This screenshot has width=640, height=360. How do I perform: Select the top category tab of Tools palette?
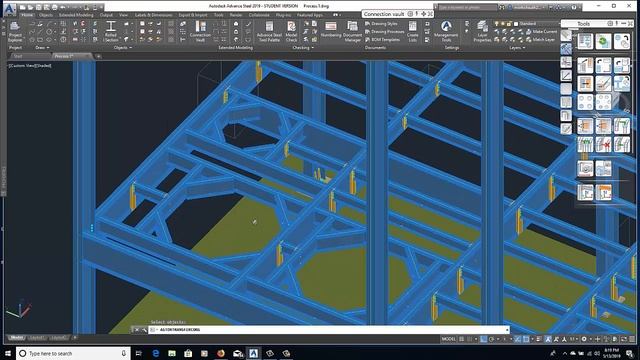tap(566, 36)
